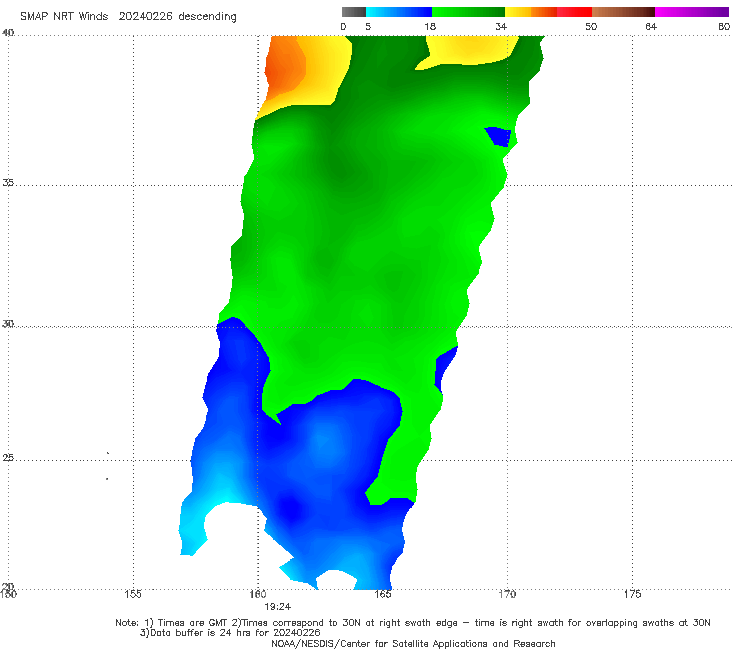
Task: Click the yellow wind patch near the swath's top right
Action: (x=467, y=51)
